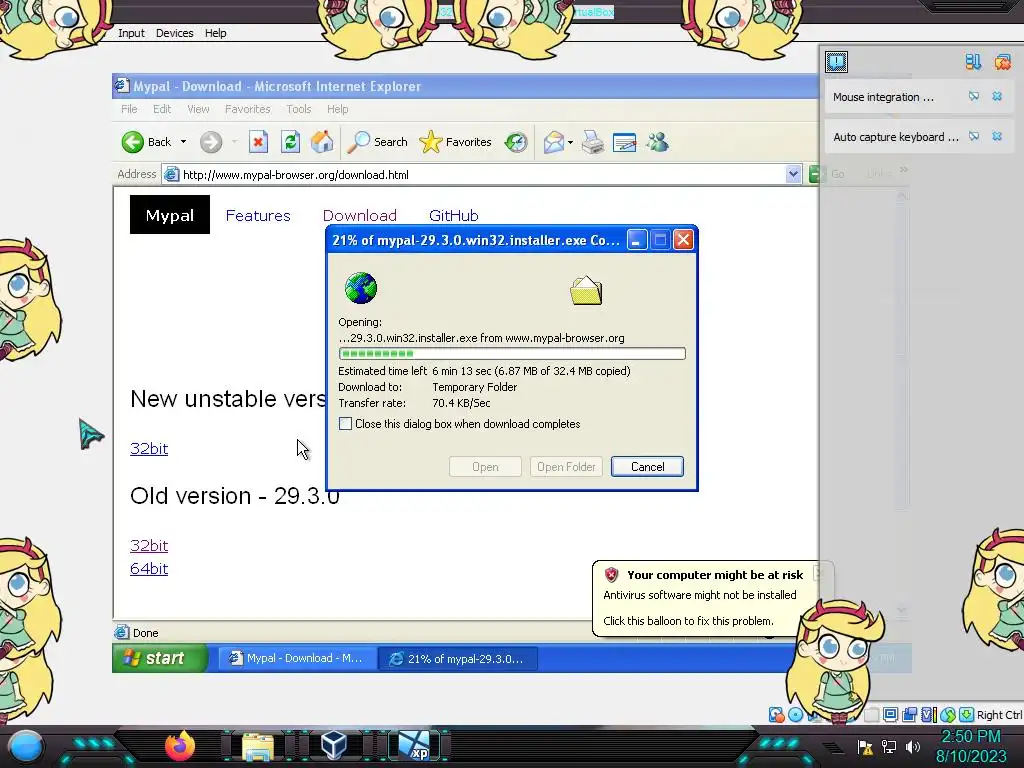Open the Download nav link

[x=360, y=216]
